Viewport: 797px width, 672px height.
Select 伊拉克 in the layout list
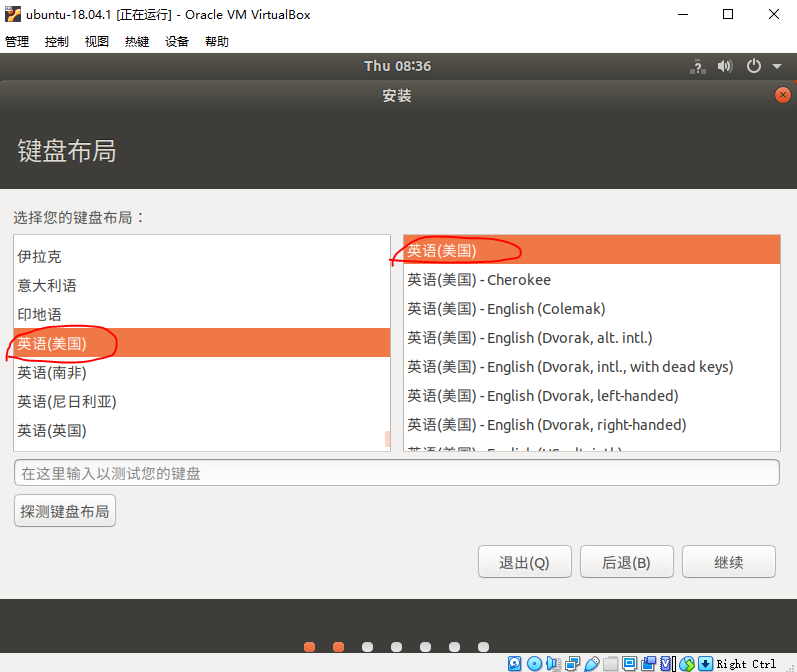(x=202, y=256)
